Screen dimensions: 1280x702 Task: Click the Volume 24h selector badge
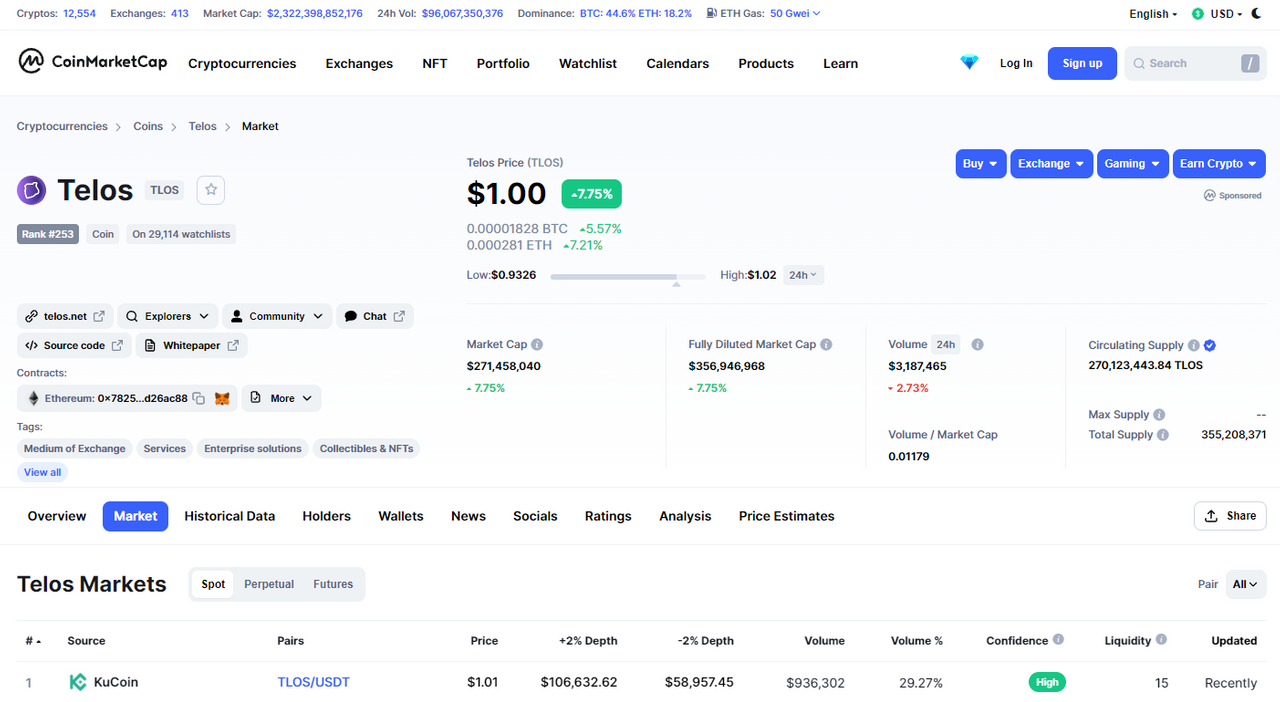tap(946, 344)
